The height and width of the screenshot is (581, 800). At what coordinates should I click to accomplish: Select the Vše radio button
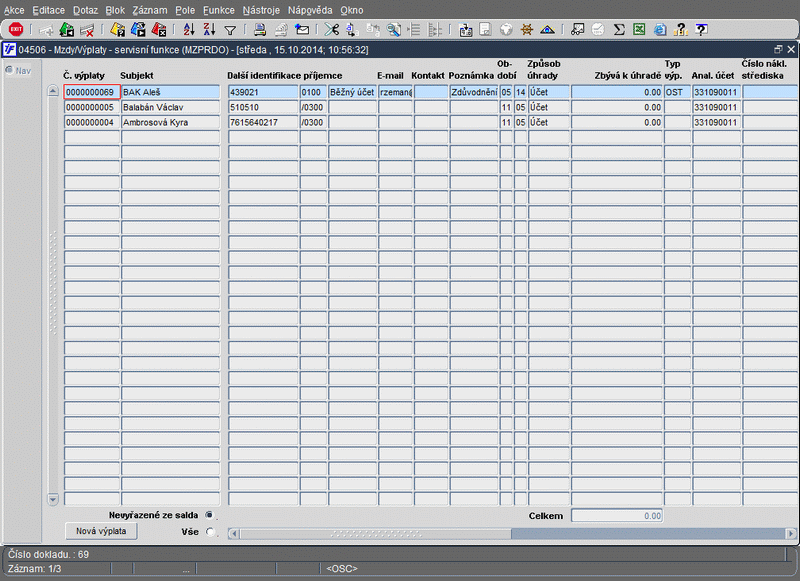(210, 532)
